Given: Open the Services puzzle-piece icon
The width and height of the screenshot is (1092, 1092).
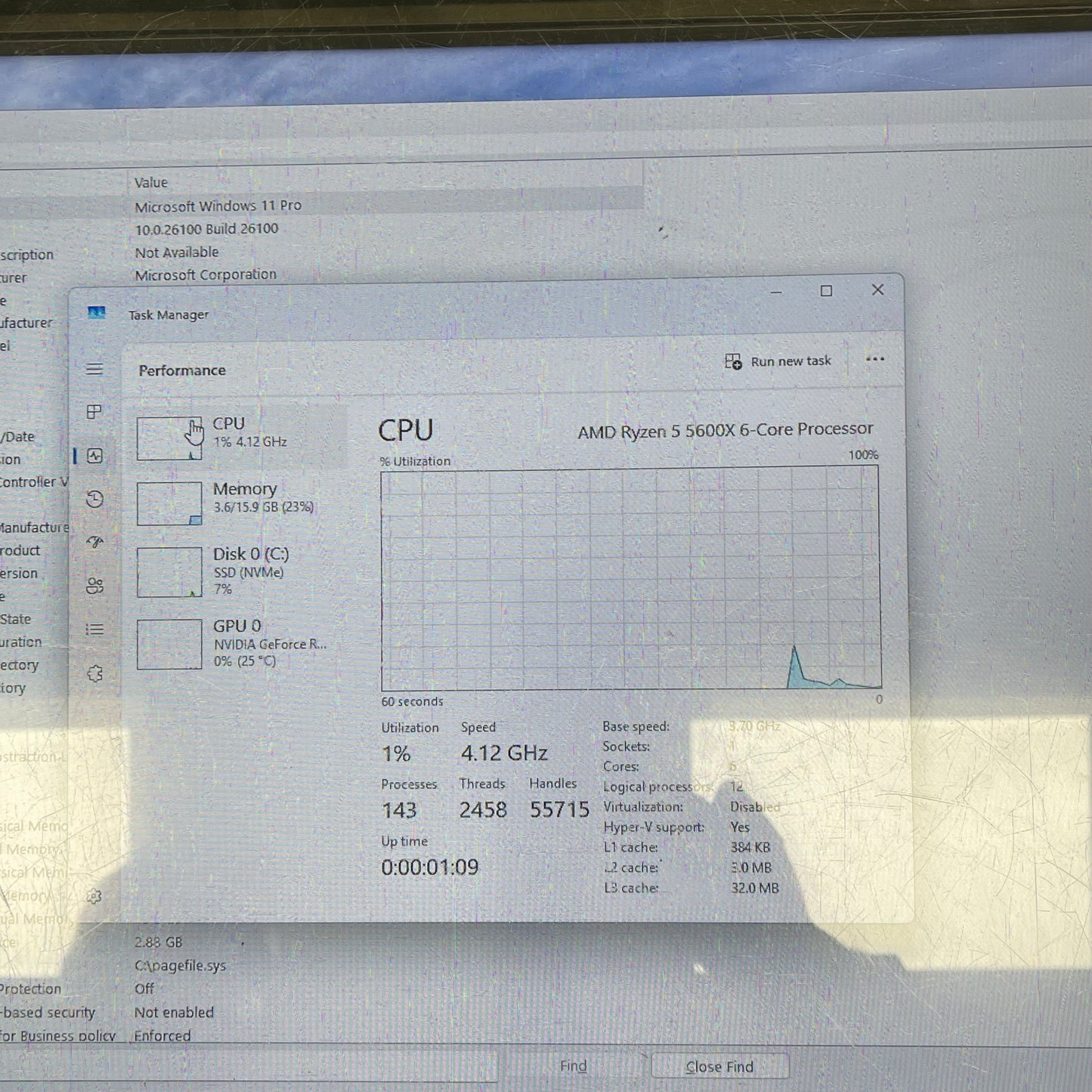Looking at the screenshot, I should pyautogui.click(x=94, y=673).
